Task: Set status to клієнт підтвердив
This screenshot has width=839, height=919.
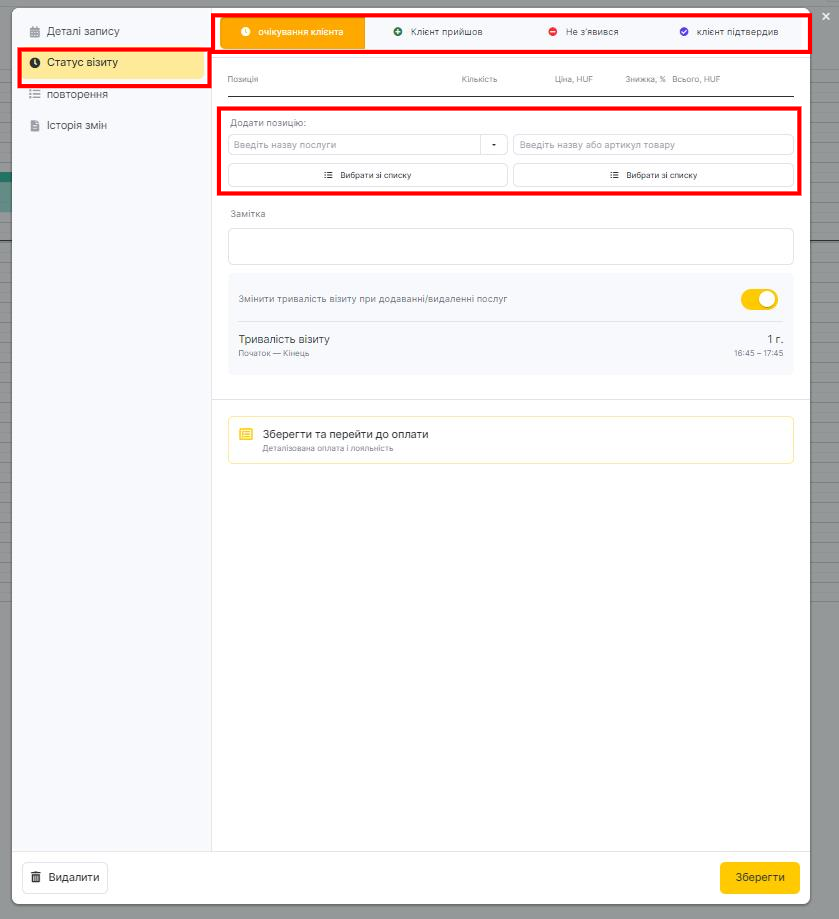Action: 729,32
